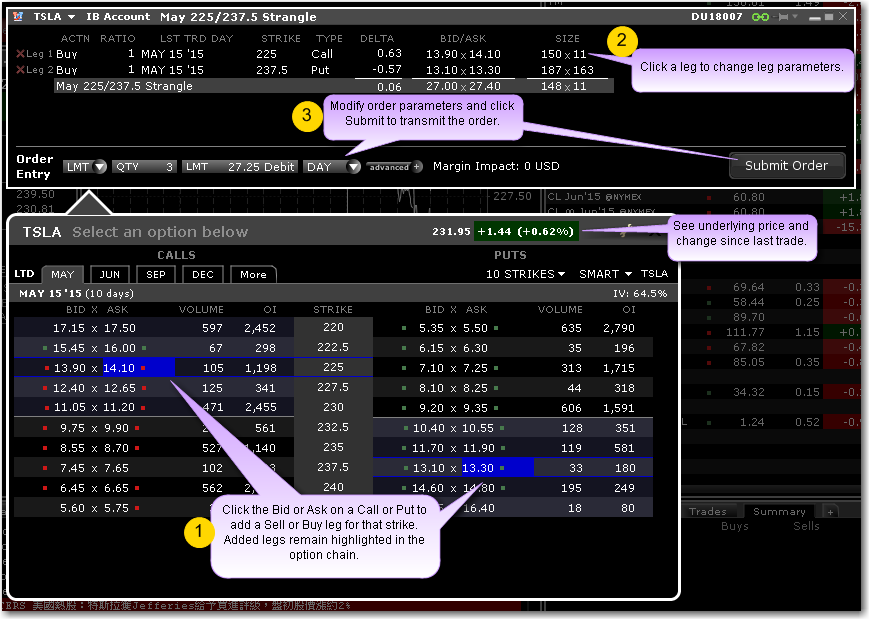Click call bid 13.90 at strike 225
The width and height of the screenshot is (869, 619).
[x=70, y=368]
